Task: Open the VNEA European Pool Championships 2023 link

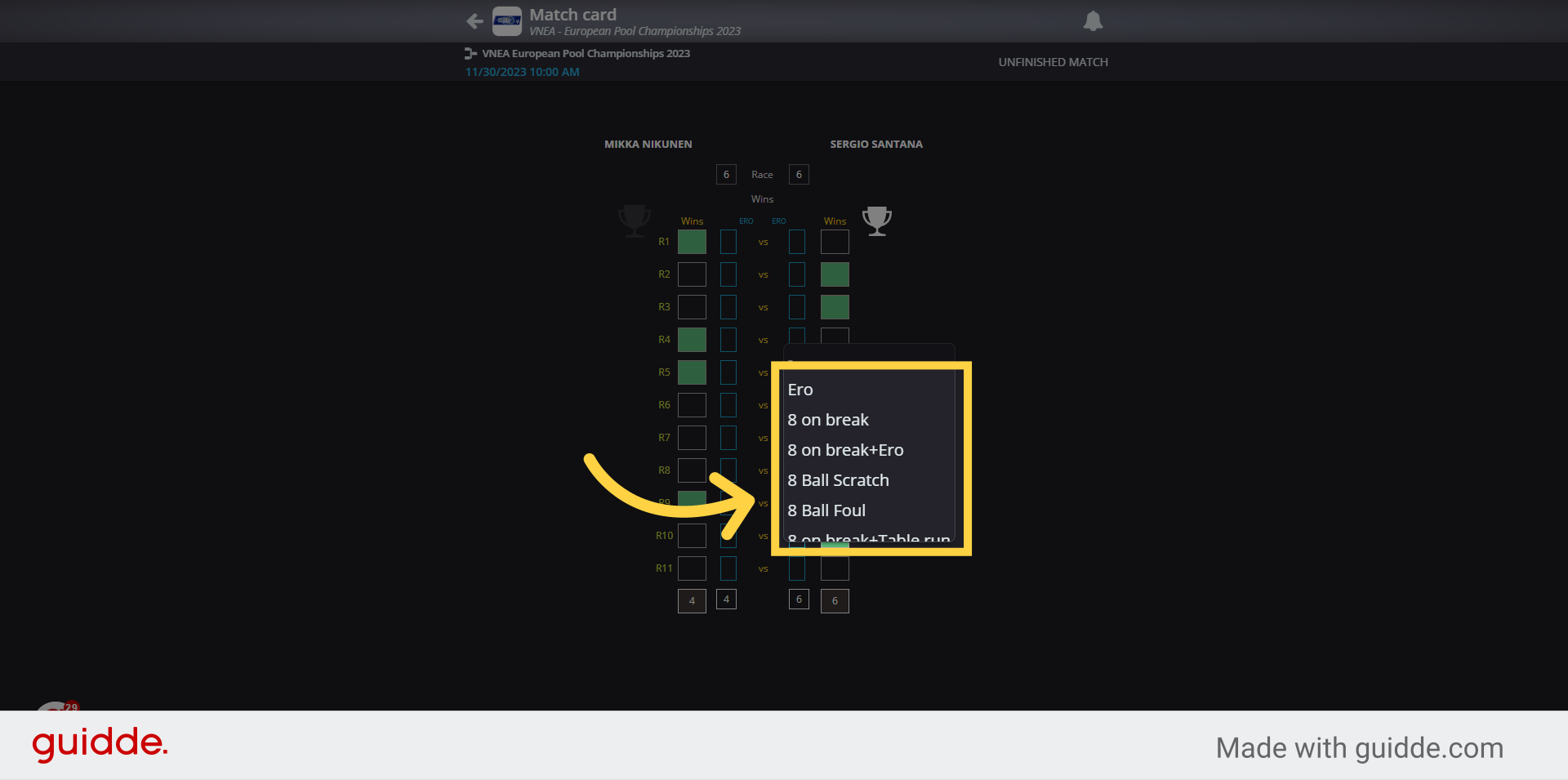Action: point(586,53)
